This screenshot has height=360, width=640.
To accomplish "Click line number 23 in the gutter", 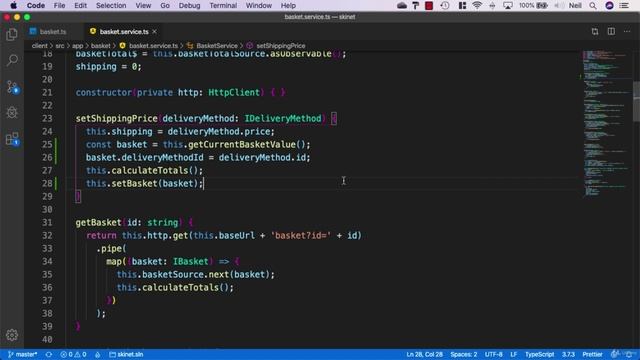I will [x=47, y=118].
